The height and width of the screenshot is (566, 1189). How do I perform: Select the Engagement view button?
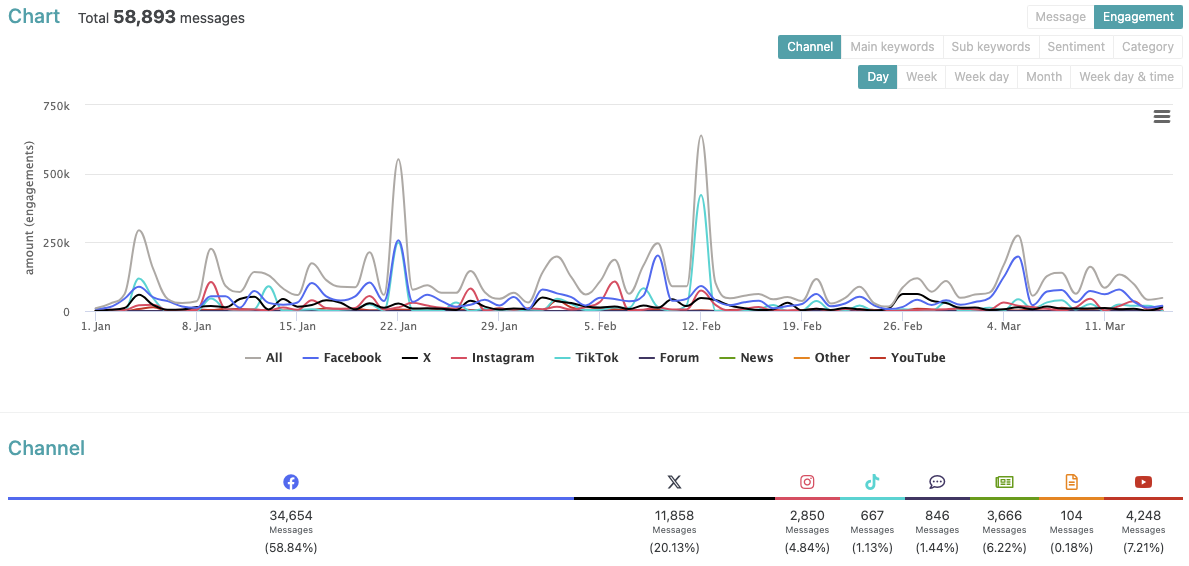[x=1138, y=17]
